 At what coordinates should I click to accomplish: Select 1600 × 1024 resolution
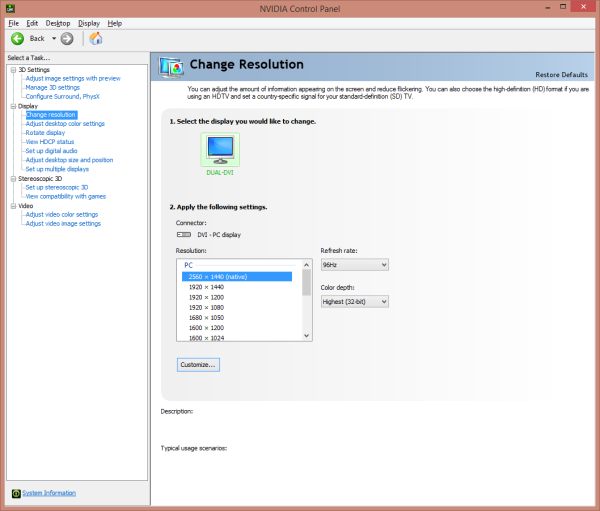pos(206,338)
